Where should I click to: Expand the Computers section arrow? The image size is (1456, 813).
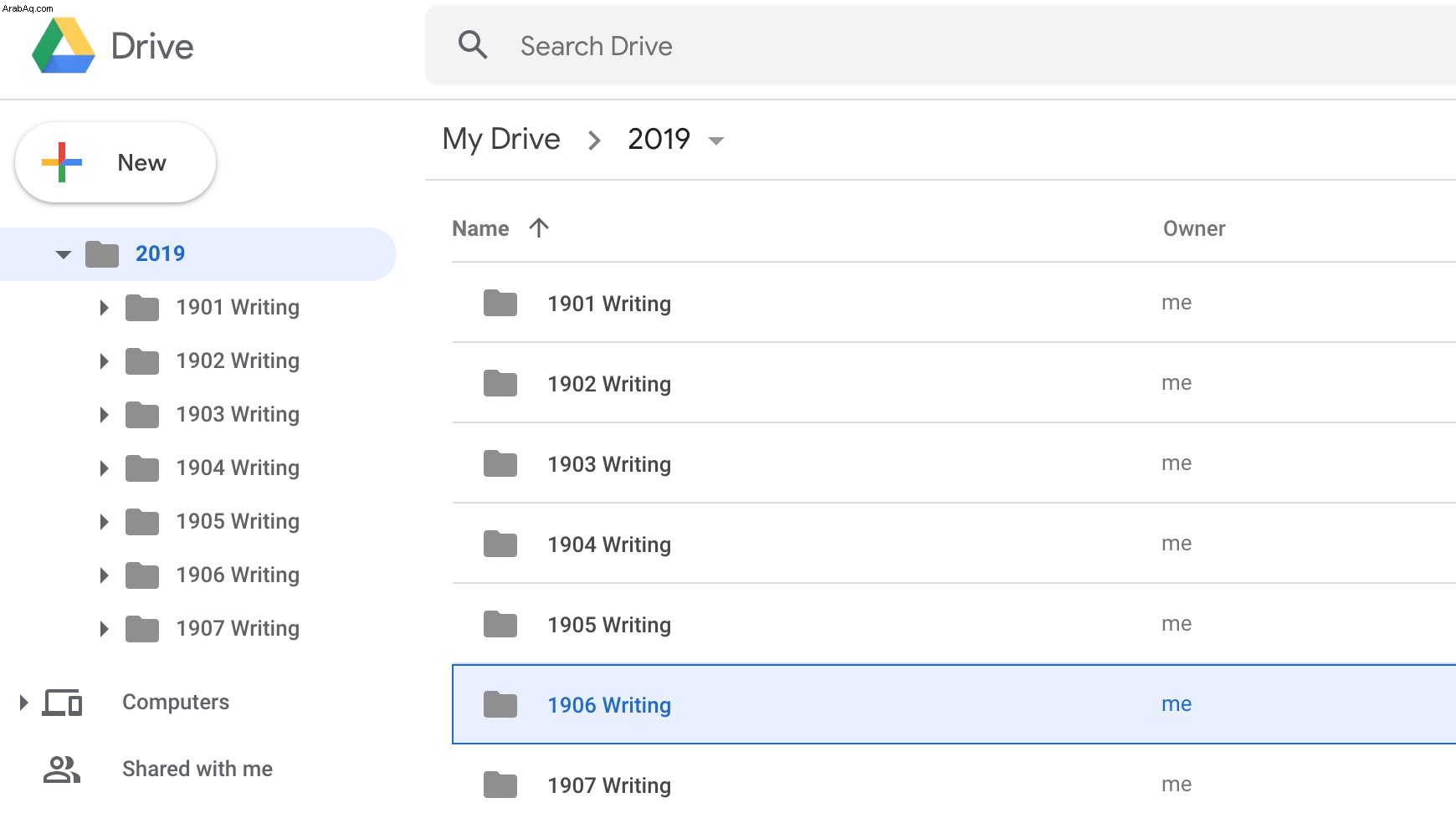23,703
